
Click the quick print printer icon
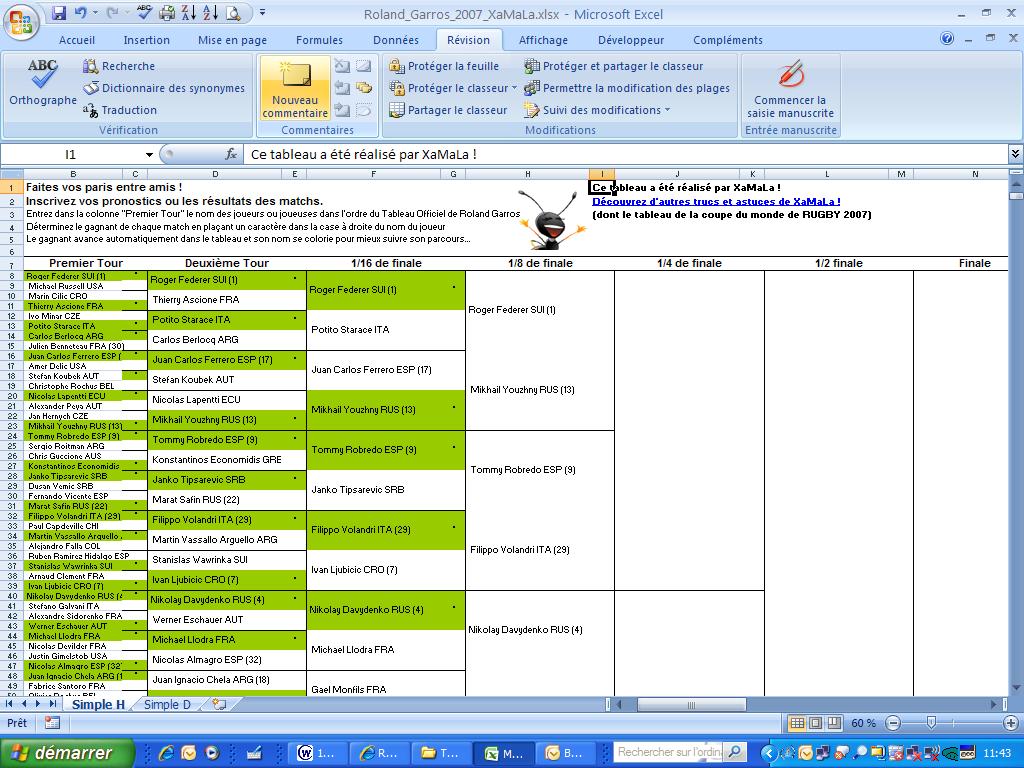[167, 13]
